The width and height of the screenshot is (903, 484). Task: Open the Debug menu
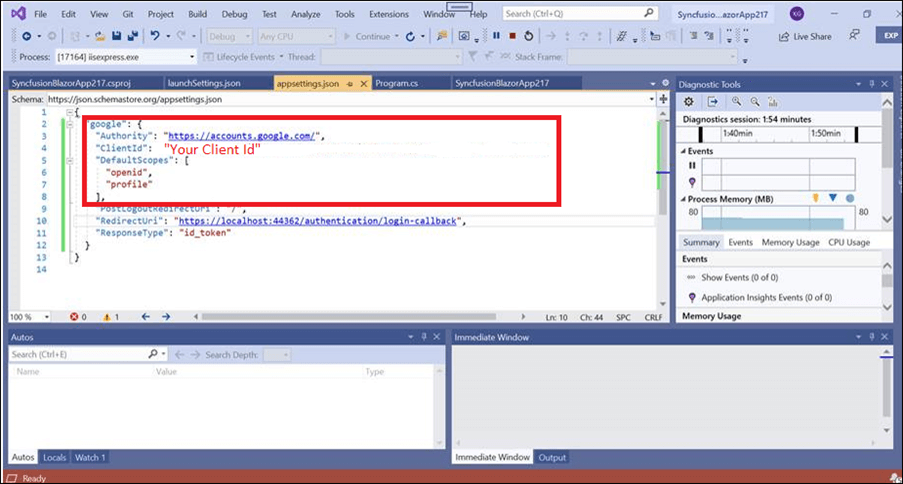coord(234,15)
